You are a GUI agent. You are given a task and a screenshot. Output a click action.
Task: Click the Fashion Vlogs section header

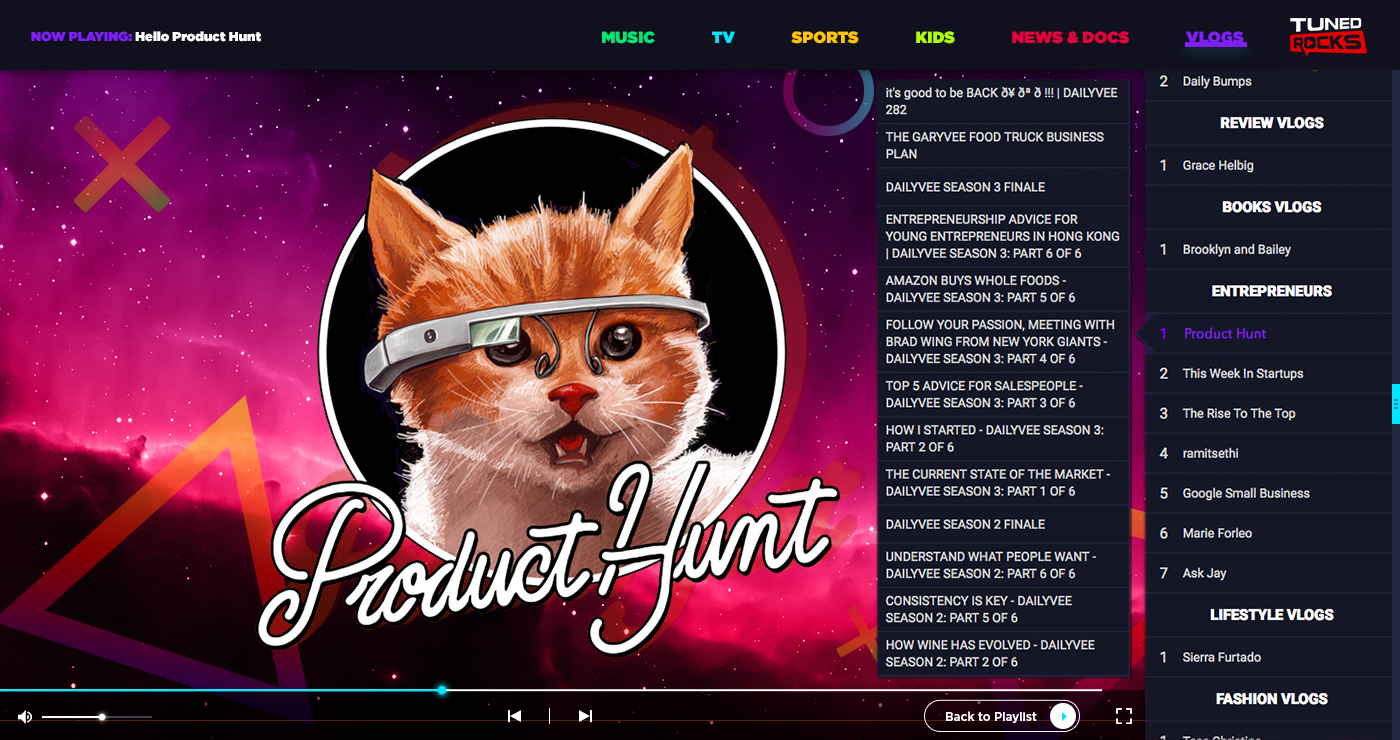tap(1272, 699)
